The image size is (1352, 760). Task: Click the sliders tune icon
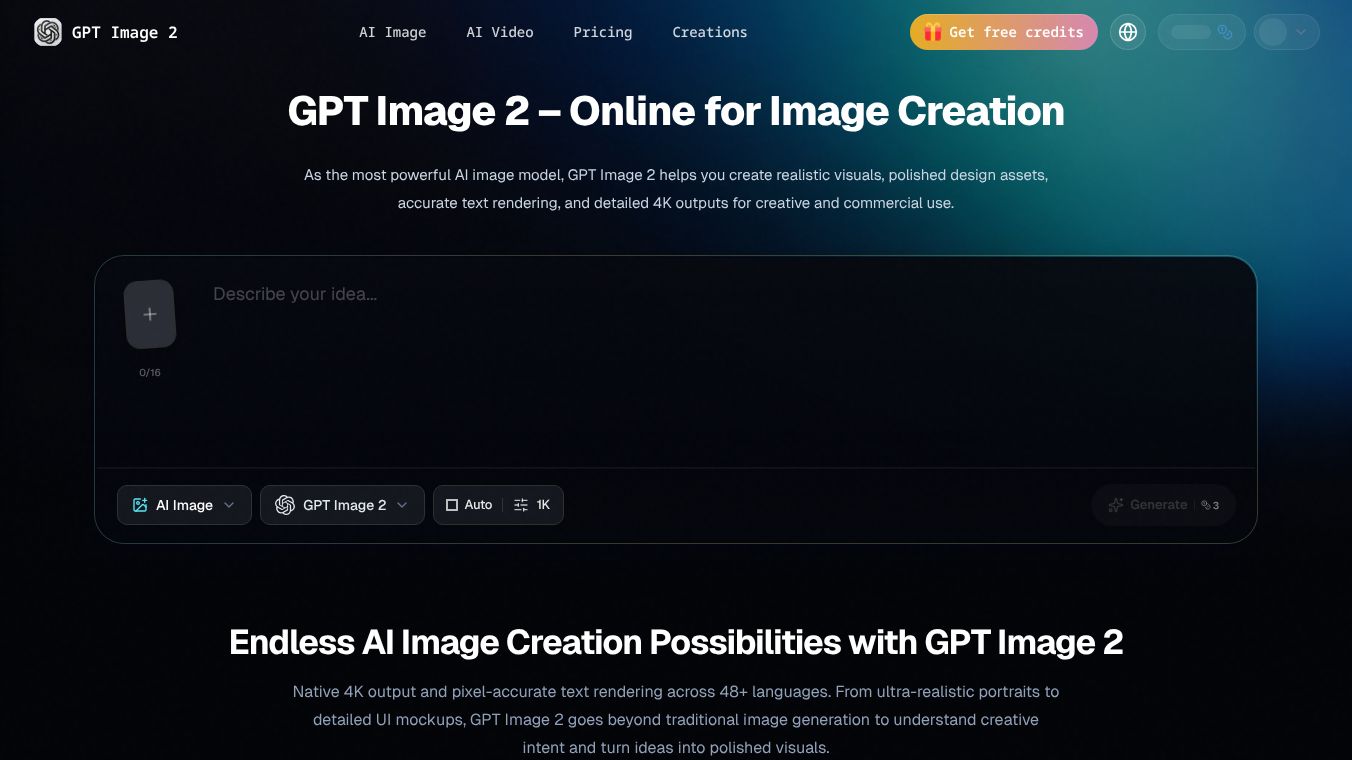[x=521, y=505]
